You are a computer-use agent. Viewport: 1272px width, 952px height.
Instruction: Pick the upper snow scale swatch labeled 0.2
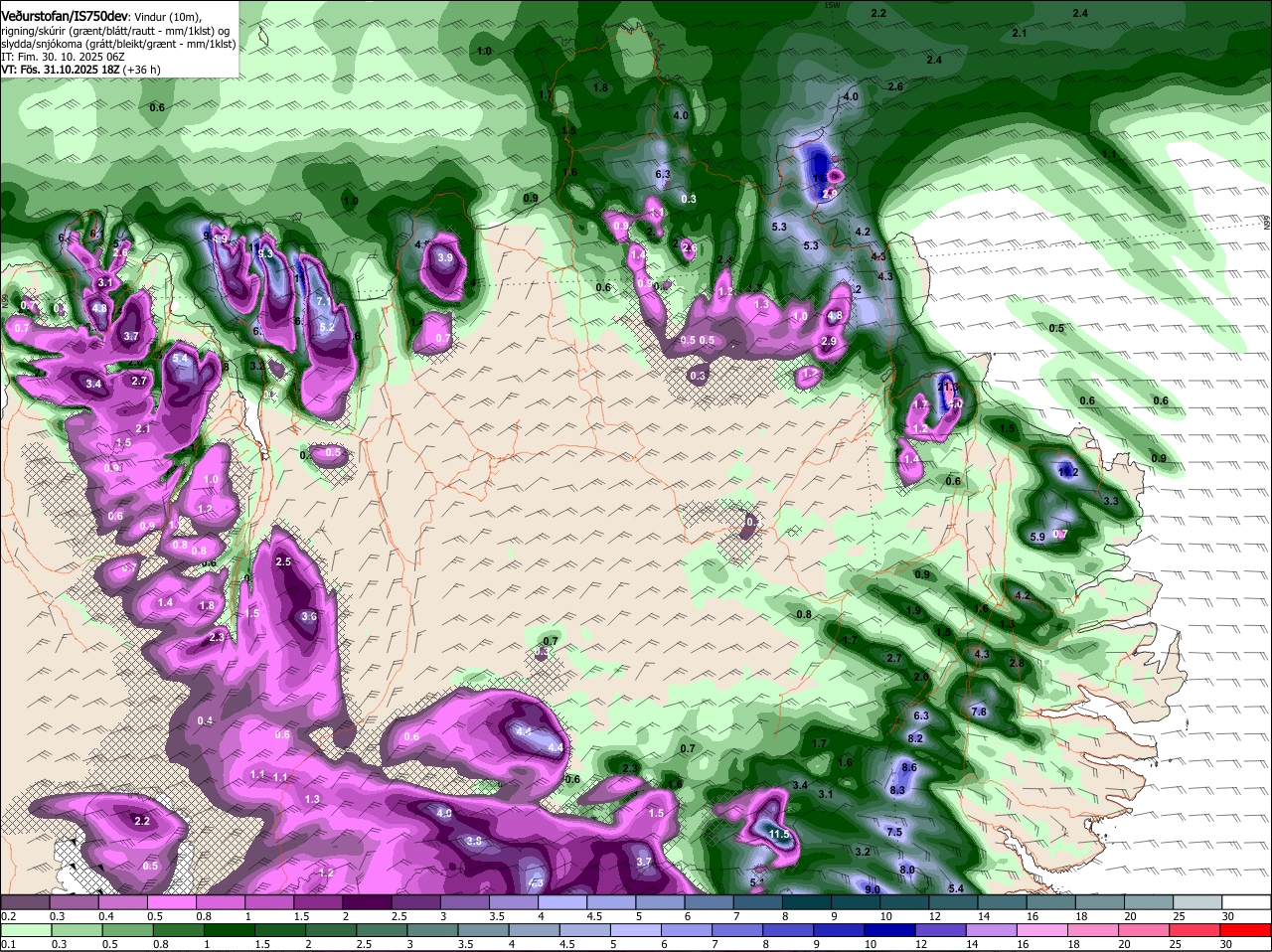(25, 901)
